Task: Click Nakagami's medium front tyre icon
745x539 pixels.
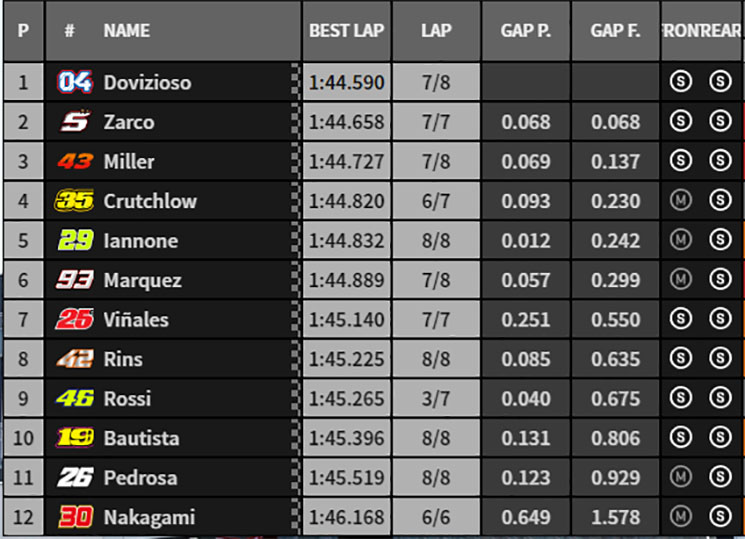Action: click(x=680, y=516)
